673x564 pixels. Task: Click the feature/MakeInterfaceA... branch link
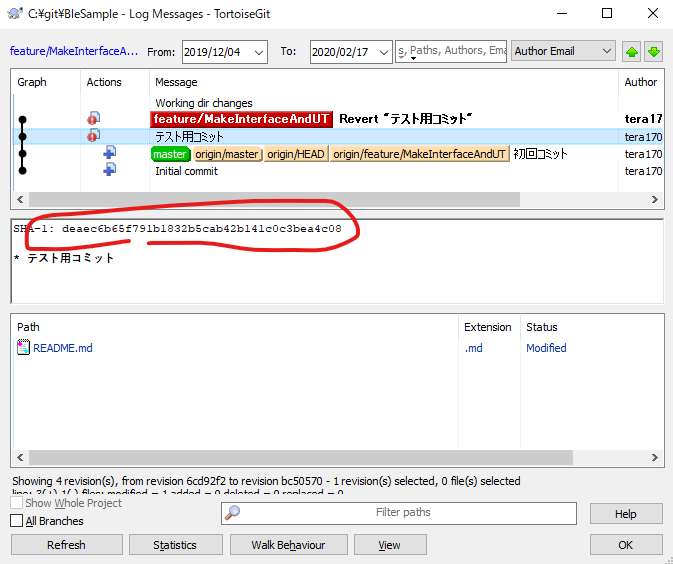74,51
